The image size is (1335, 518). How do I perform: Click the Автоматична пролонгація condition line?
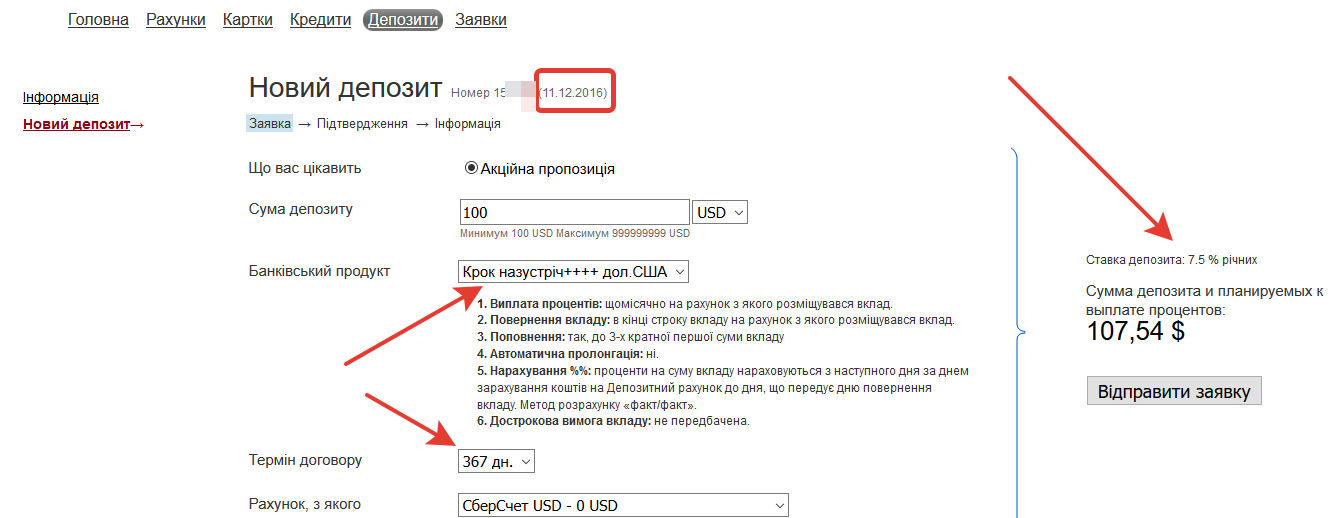coord(568,354)
